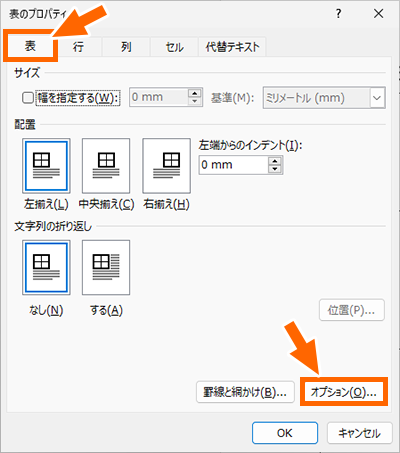The height and width of the screenshot is (453, 400).
Task: Close the 表のプロパティ dialog
Action: point(378,14)
